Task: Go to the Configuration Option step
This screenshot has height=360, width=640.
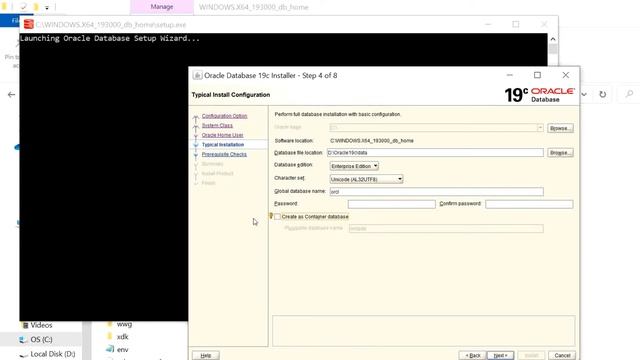Action: 224,116
